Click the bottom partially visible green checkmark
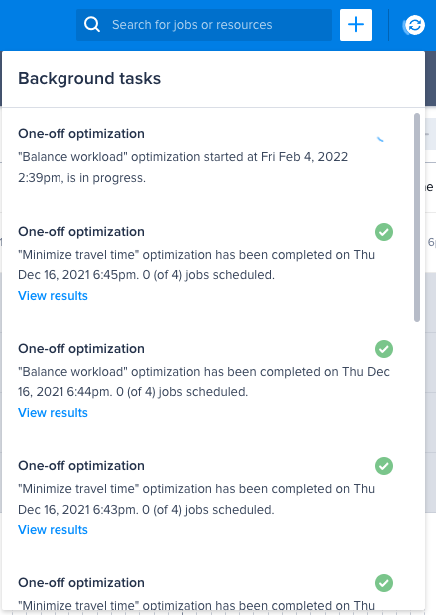 [x=384, y=582]
